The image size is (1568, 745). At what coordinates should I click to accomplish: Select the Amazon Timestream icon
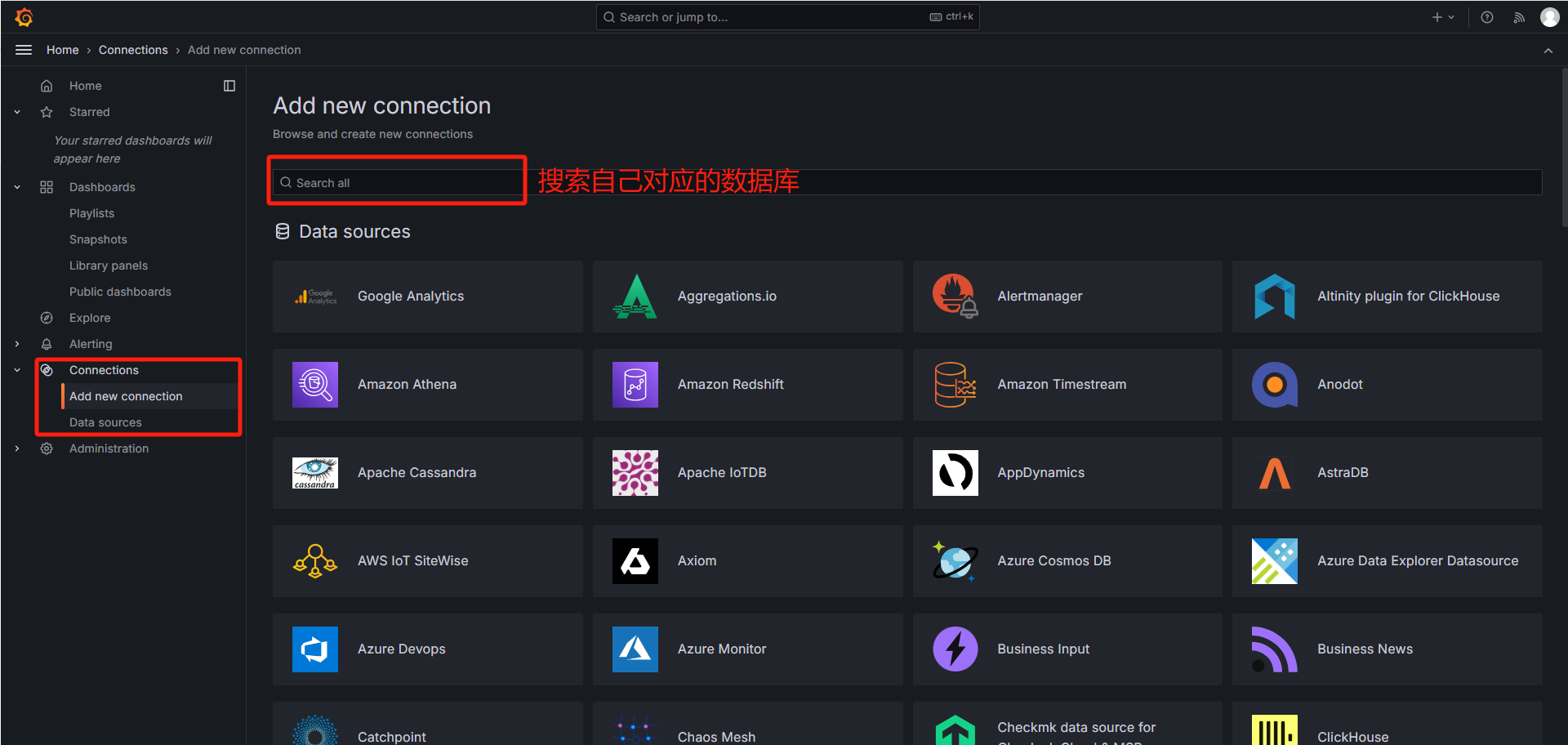coord(955,385)
